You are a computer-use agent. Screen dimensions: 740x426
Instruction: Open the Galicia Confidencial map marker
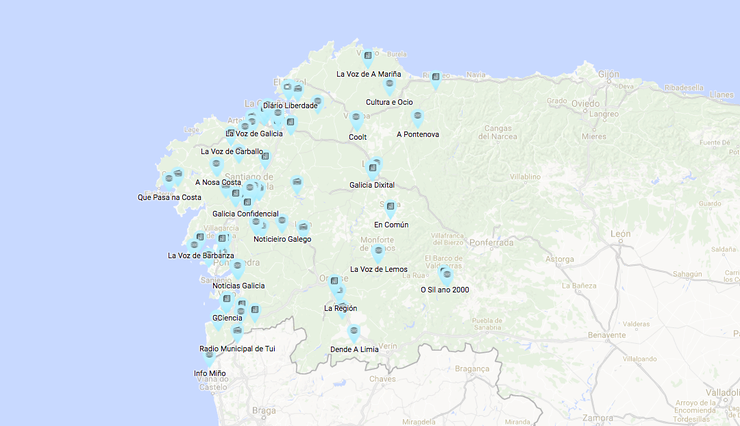tap(247, 204)
